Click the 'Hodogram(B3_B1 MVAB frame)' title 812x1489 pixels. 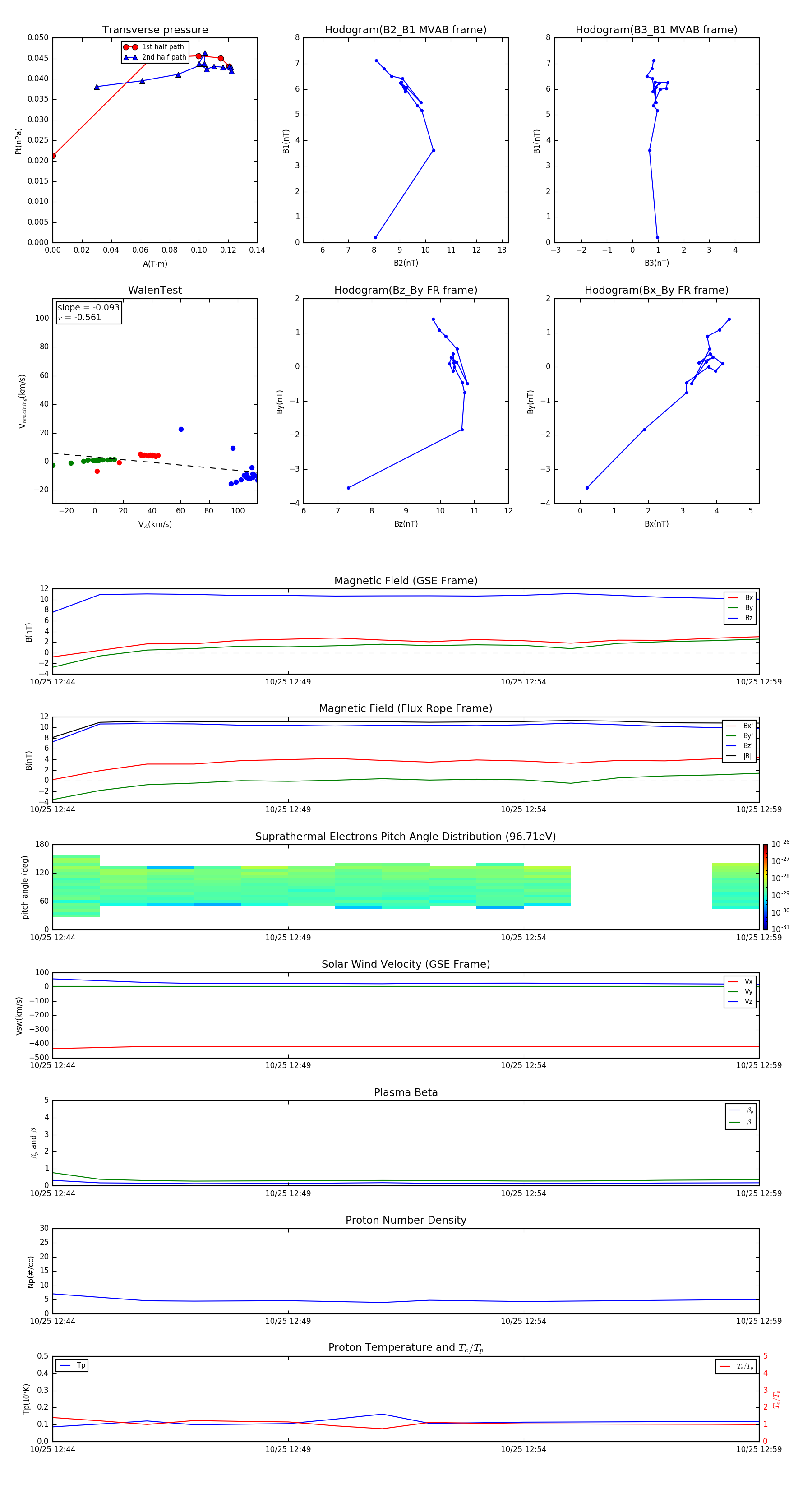[x=656, y=30]
